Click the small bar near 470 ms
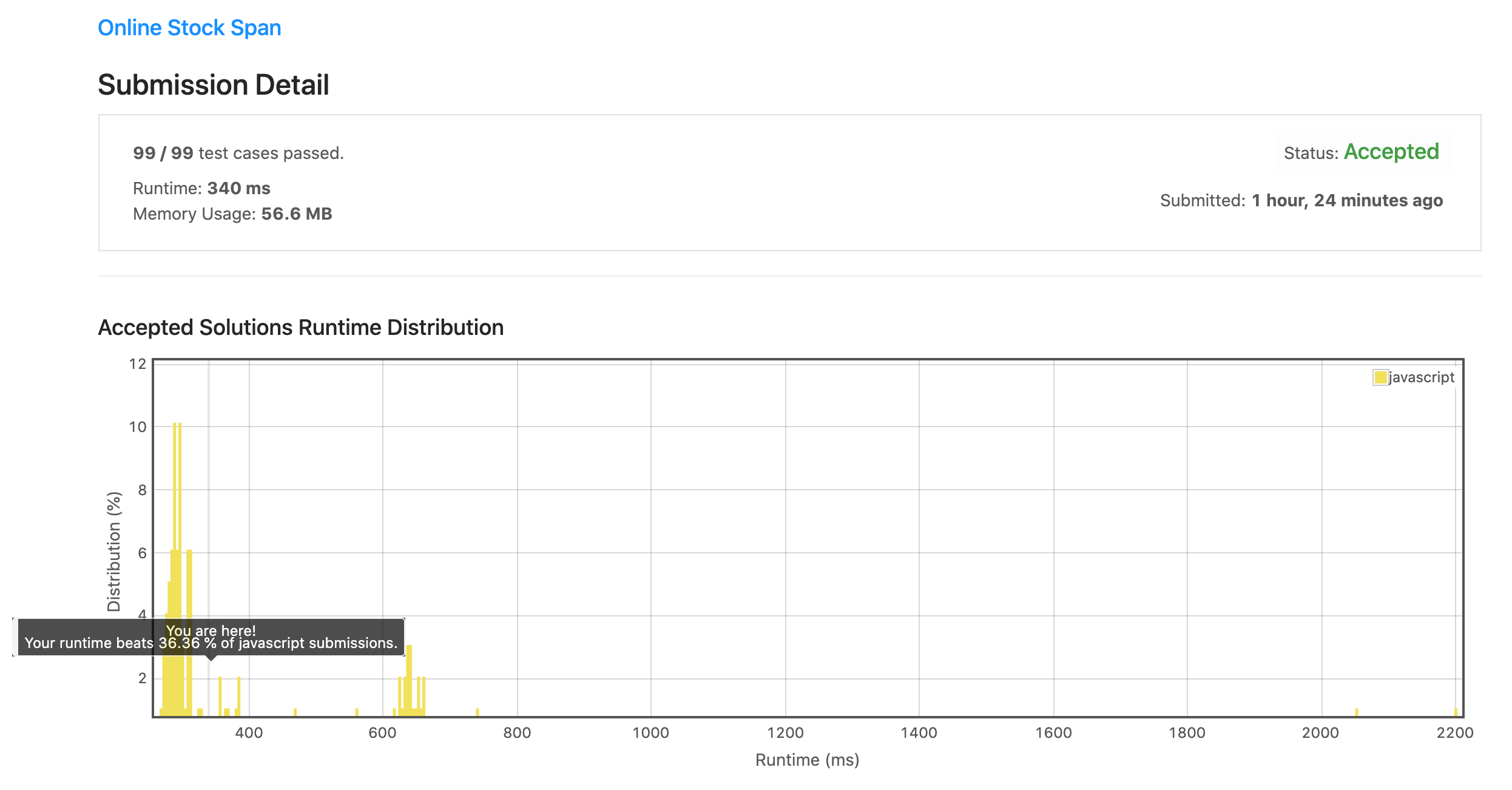Viewport: 1512px width, 790px height. click(295, 712)
